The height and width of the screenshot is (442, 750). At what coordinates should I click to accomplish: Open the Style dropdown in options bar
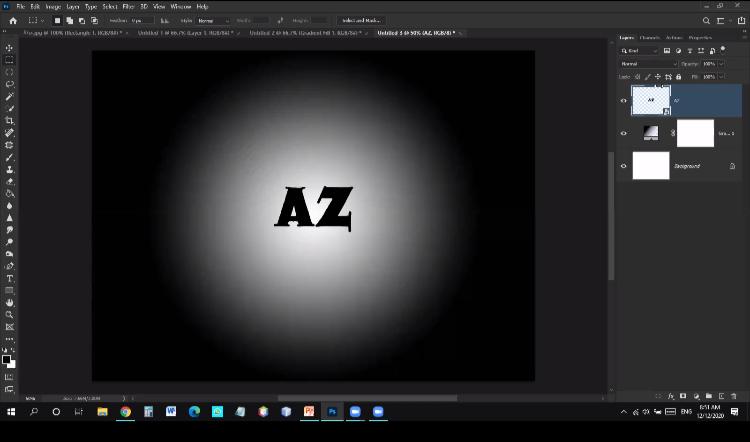click(x=212, y=20)
